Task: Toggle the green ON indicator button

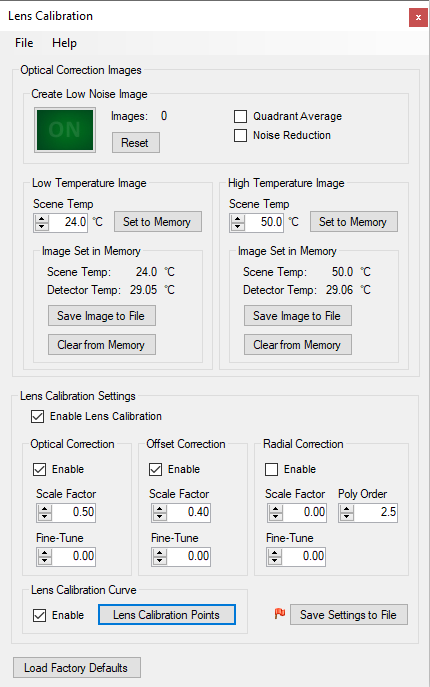Action: (x=65, y=130)
